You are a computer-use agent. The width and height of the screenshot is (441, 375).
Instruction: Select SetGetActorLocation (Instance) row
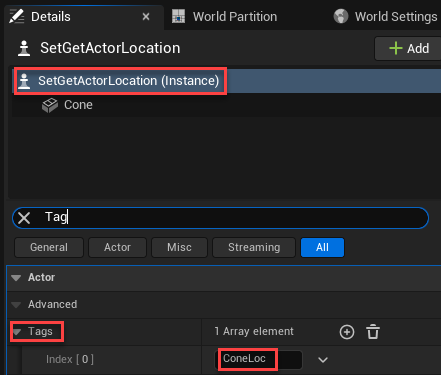(227, 81)
